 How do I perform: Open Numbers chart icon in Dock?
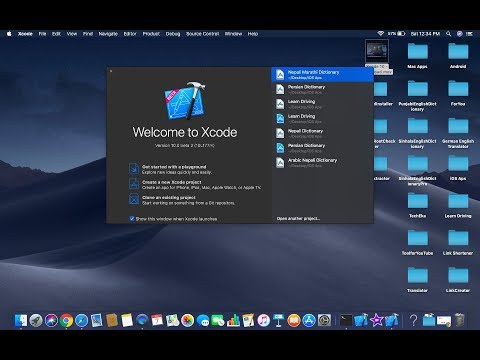[233, 320]
